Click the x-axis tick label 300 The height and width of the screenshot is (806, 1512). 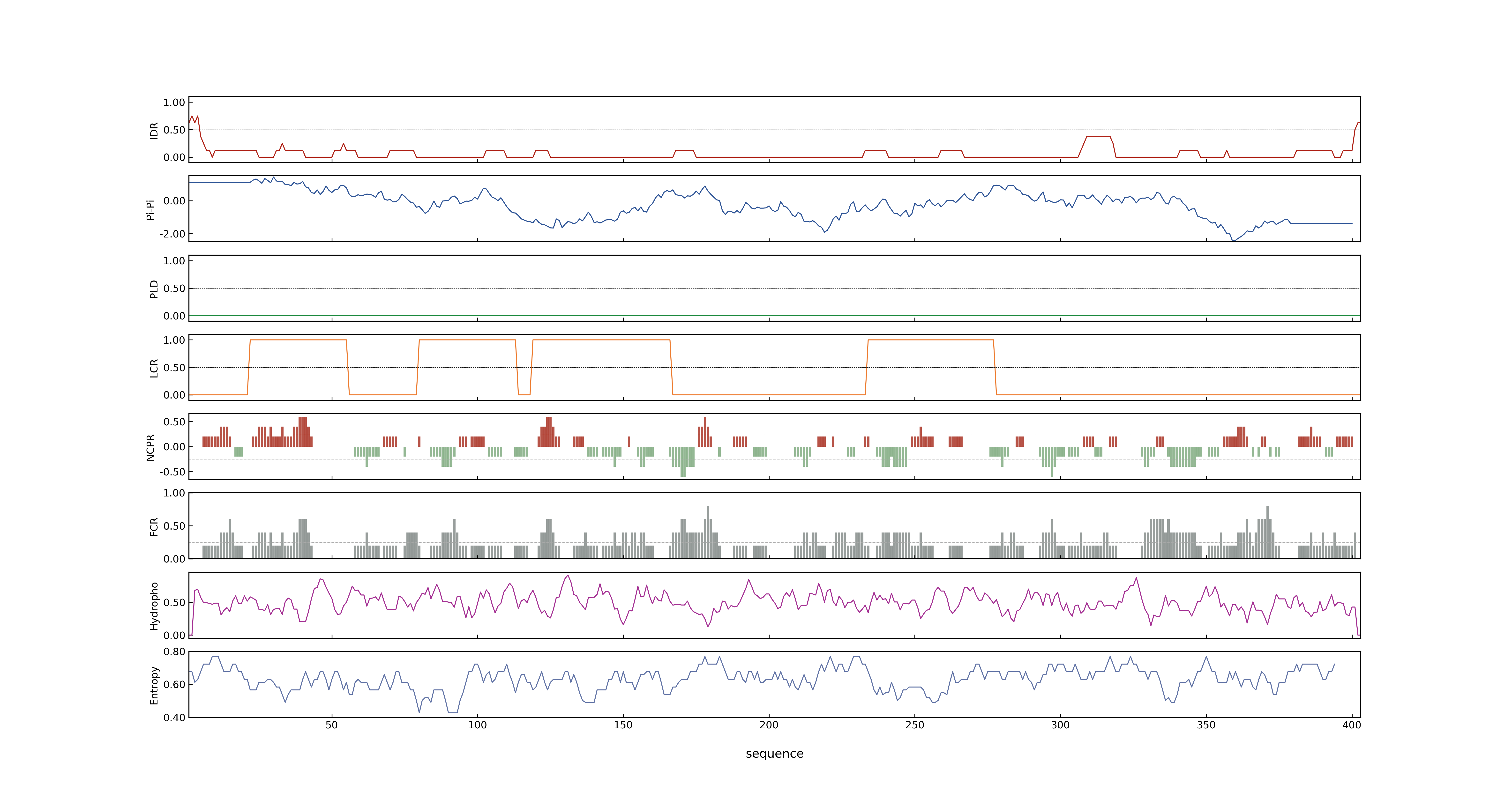pos(1060,725)
